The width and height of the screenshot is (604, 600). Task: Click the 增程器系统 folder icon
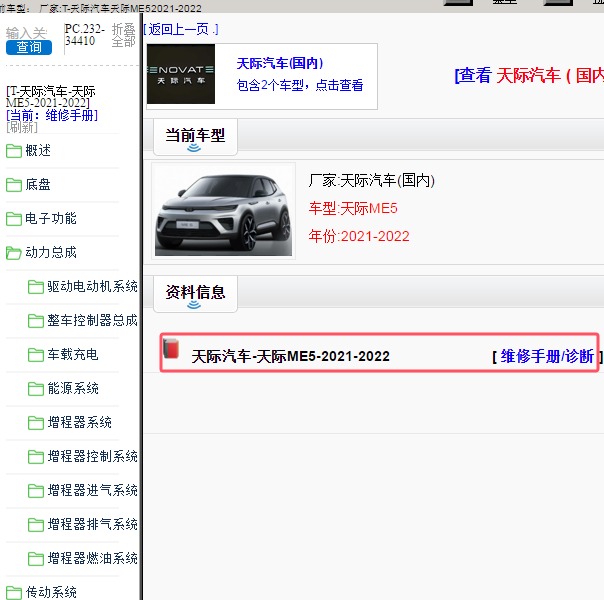pos(36,422)
